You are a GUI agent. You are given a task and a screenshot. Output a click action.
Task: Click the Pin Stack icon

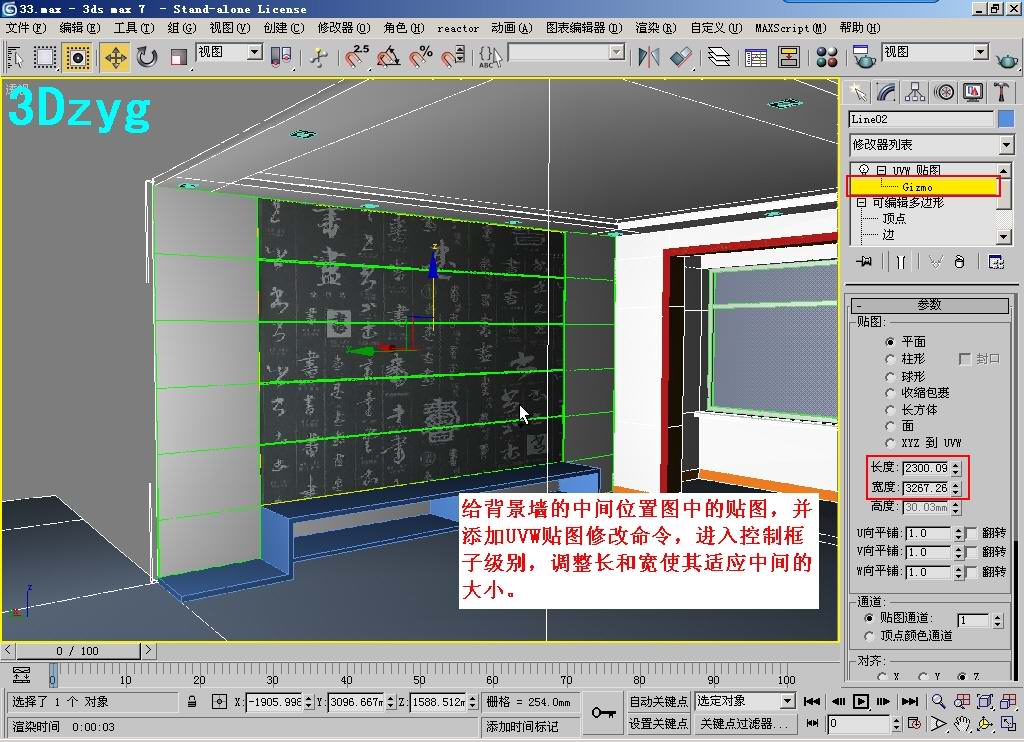click(864, 262)
